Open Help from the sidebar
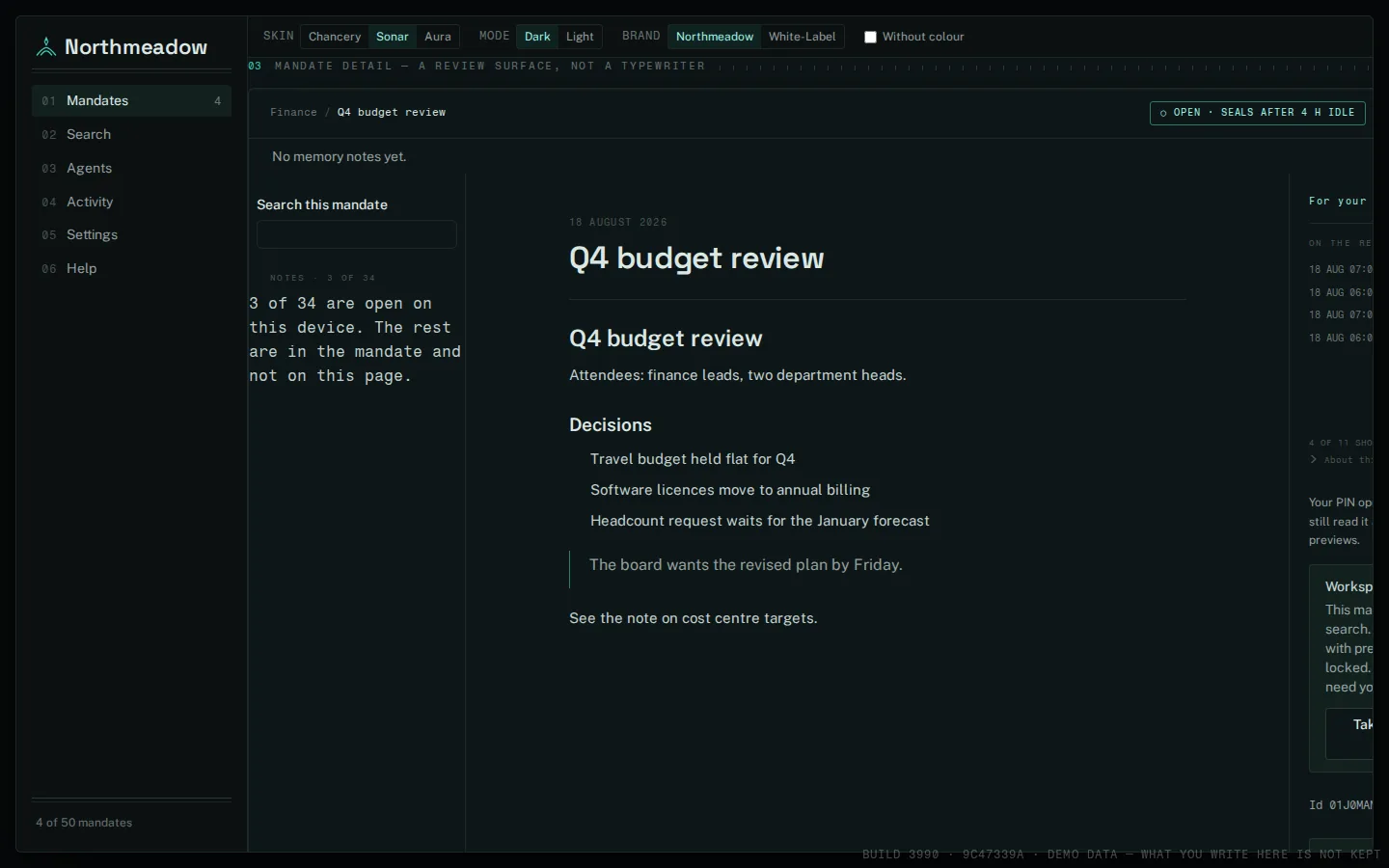The width and height of the screenshot is (1389, 868). (x=131, y=268)
